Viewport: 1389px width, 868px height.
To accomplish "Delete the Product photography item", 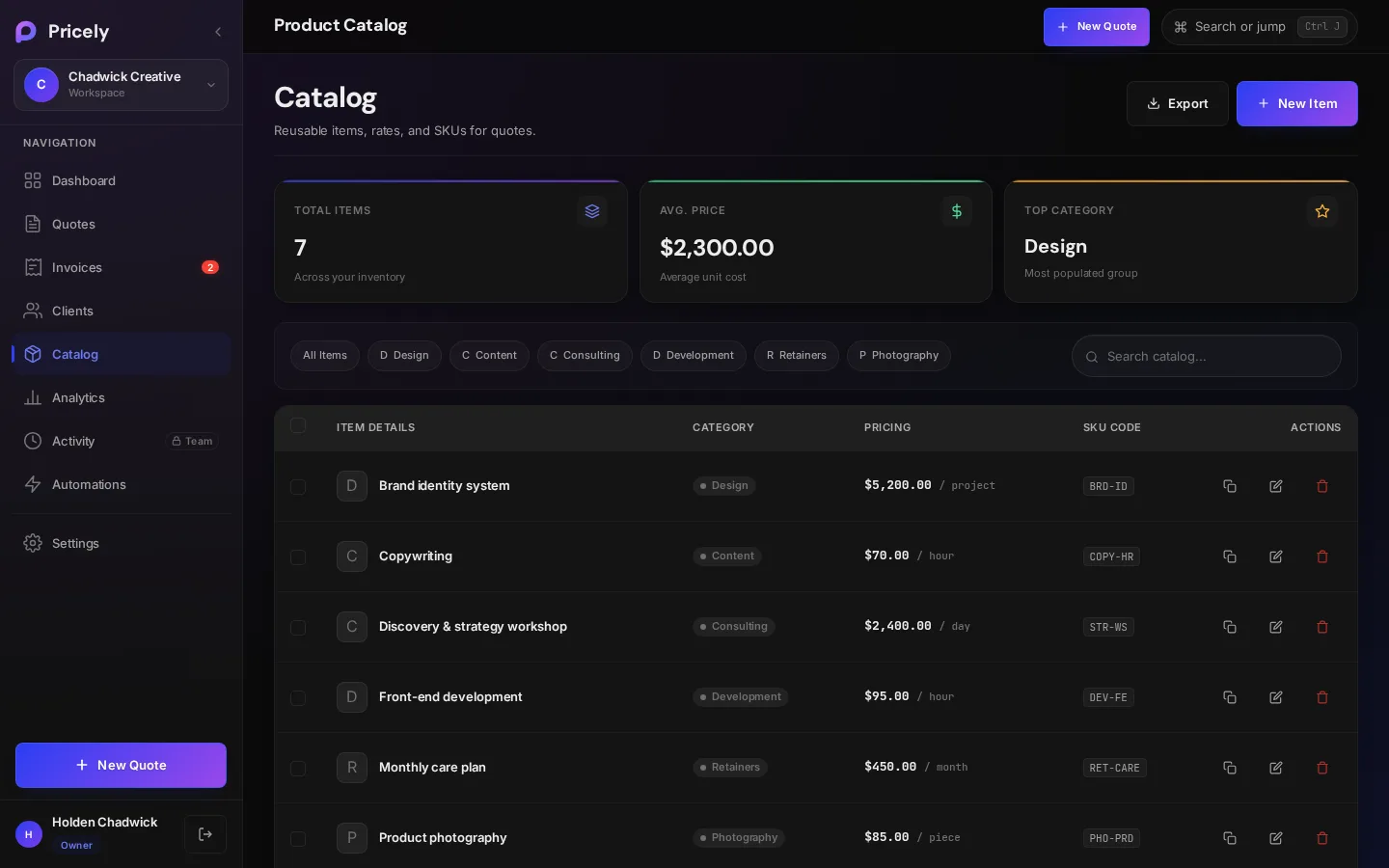I will tap(1322, 838).
